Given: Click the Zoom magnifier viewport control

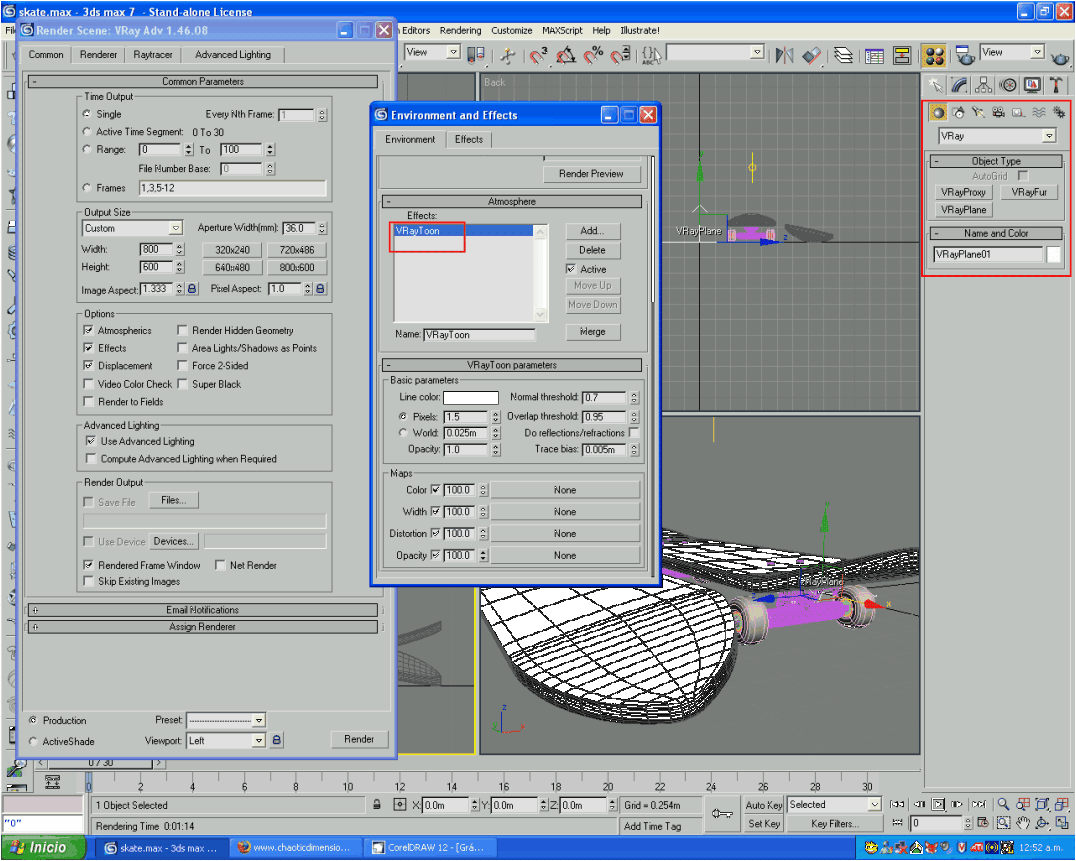Looking at the screenshot, I should click(1003, 804).
